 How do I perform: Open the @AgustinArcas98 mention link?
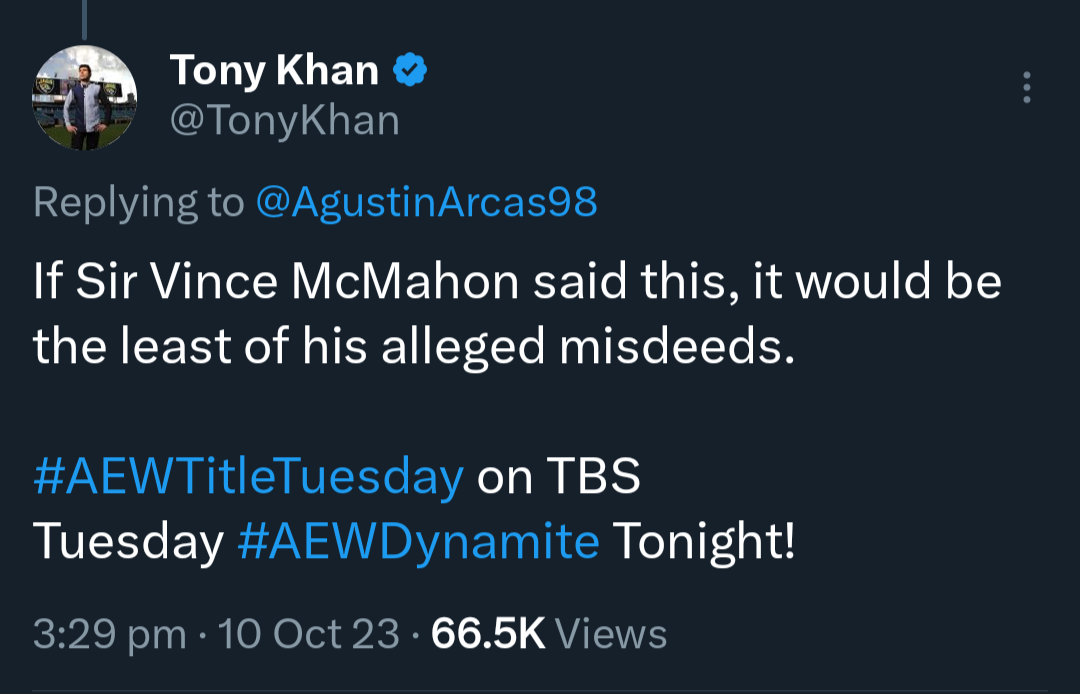pos(427,202)
